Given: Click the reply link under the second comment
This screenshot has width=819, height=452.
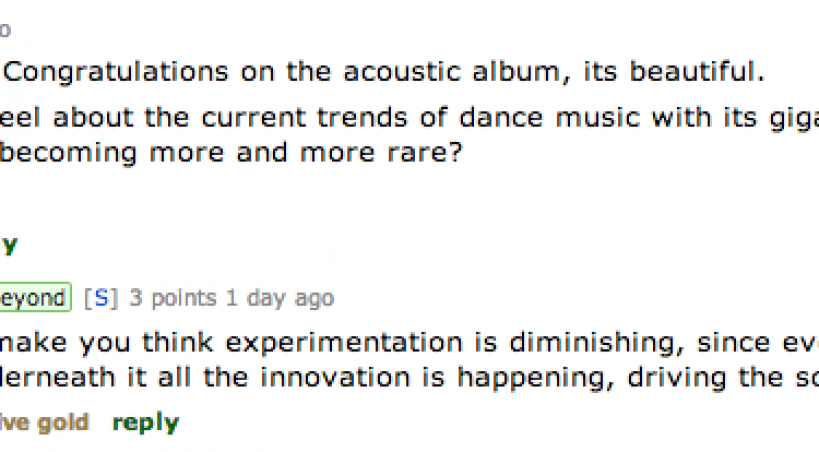Looking at the screenshot, I should click(x=145, y=423).
